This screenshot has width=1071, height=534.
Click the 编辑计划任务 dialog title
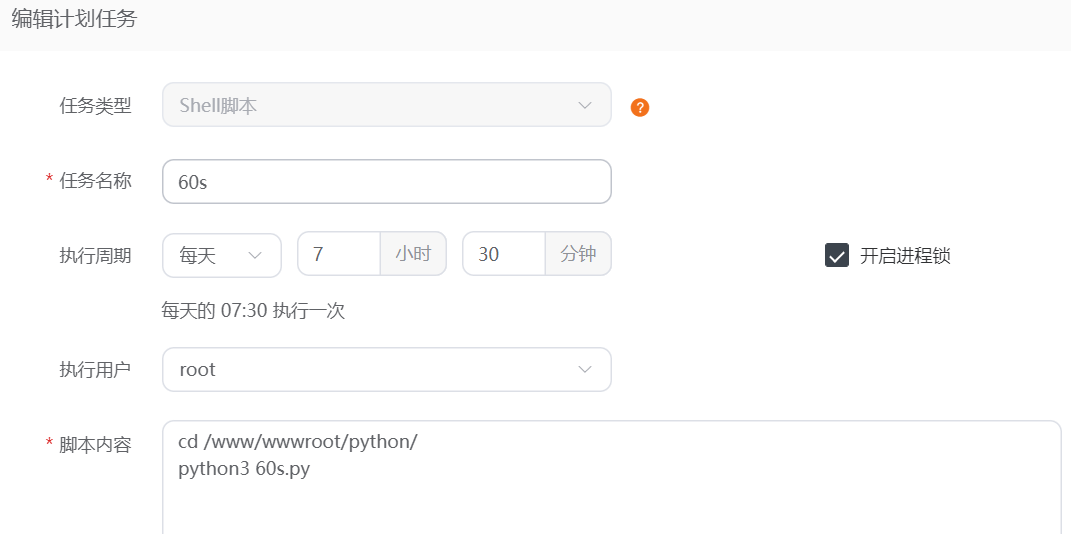(74, 20)
